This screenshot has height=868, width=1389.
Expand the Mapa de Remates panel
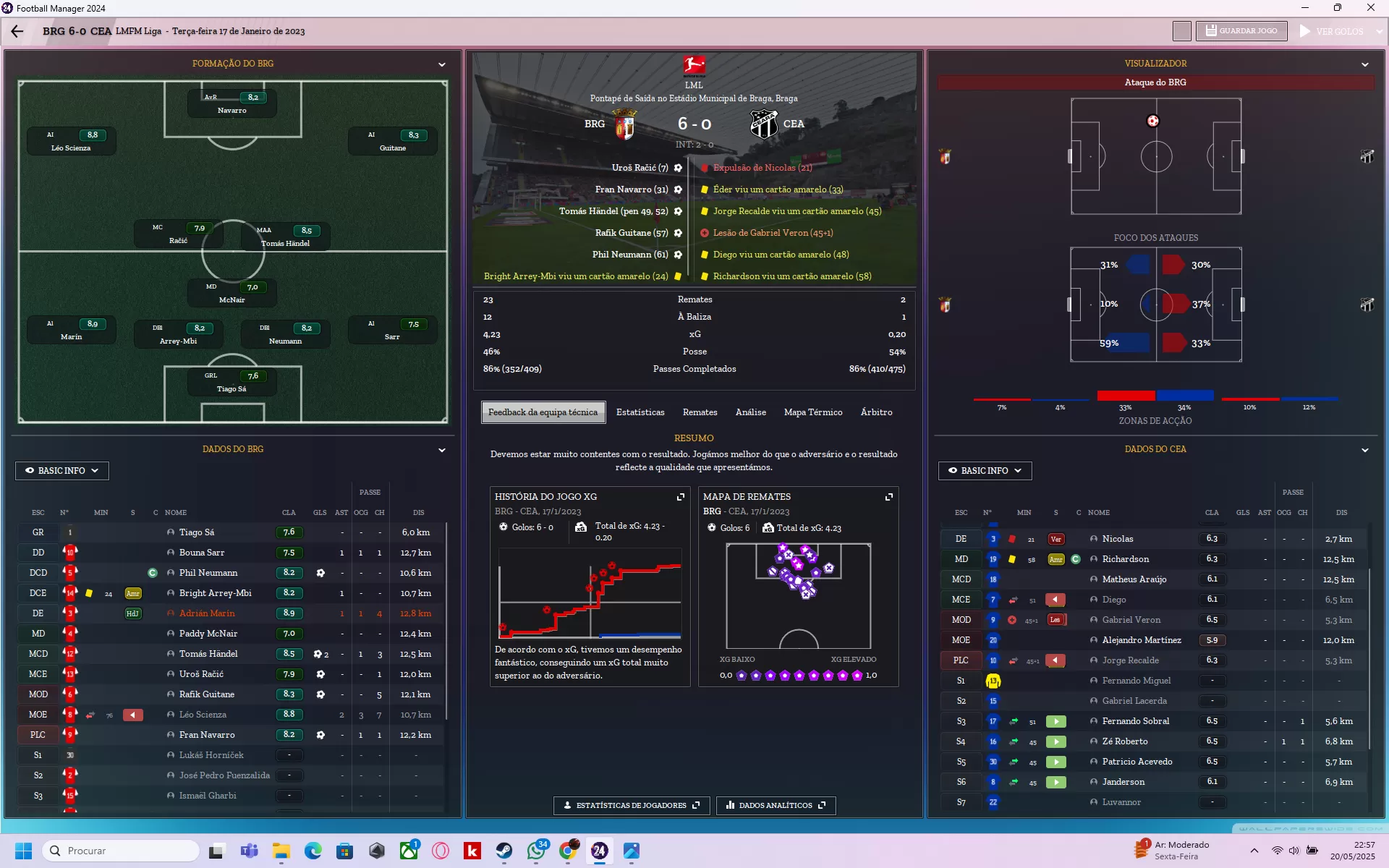pos(889,497)
